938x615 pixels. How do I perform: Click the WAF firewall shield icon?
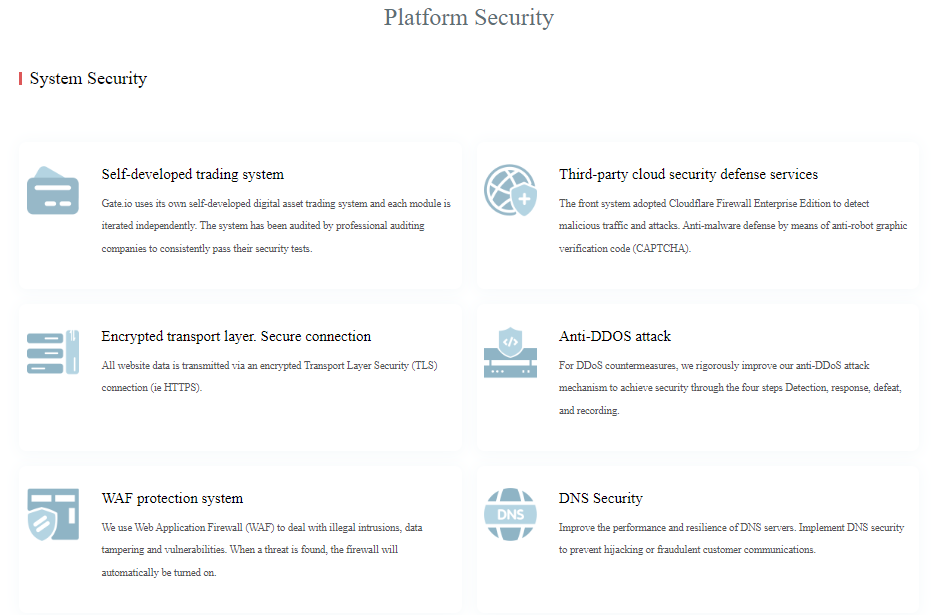(53, 514)
